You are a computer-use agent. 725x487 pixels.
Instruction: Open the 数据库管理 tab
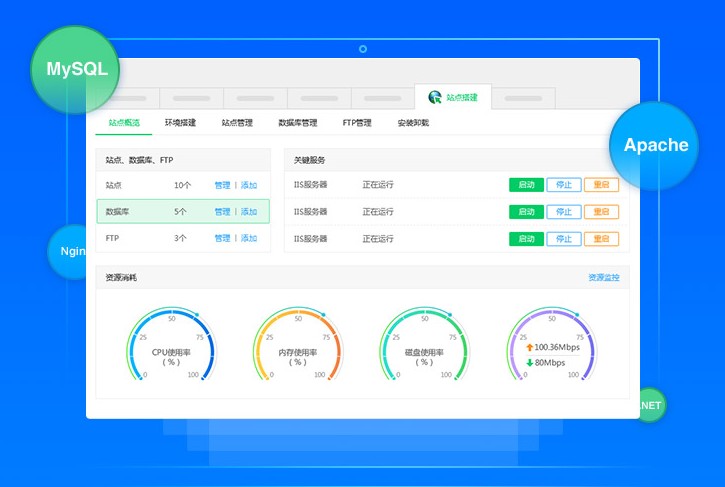(x=298, y=123)
